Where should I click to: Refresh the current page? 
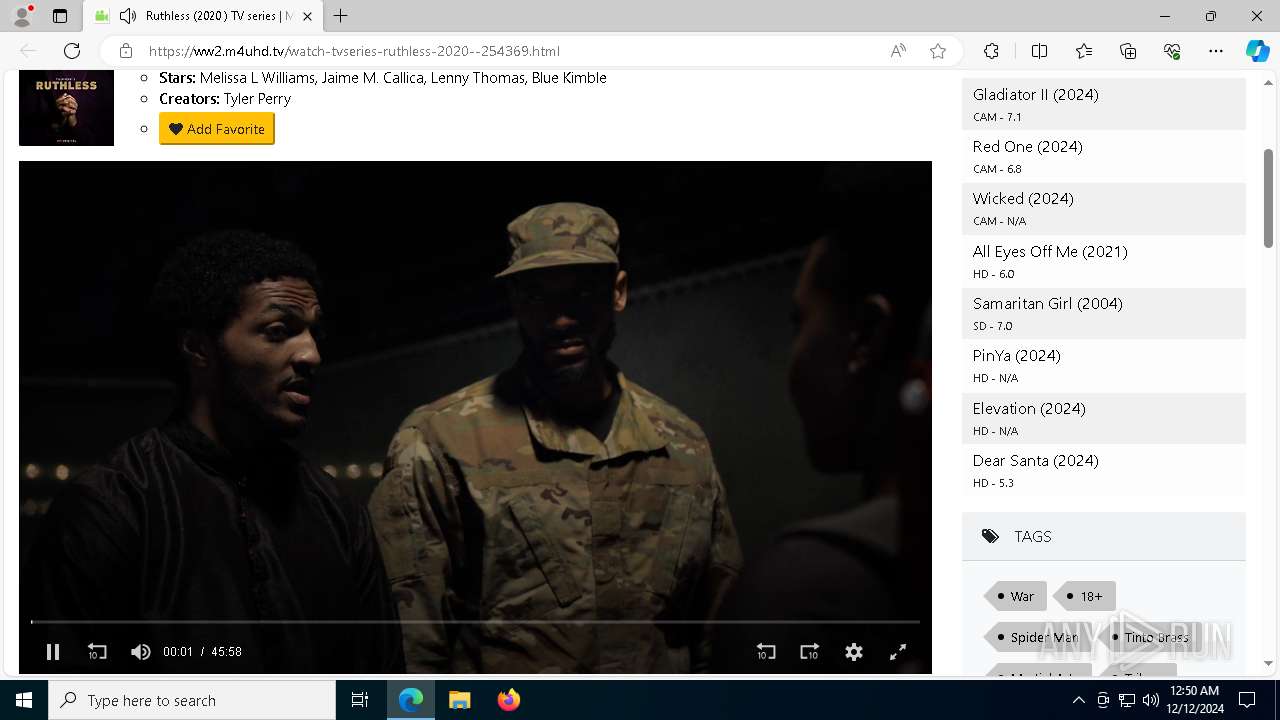pyautogui.click(x=72, y=51)
